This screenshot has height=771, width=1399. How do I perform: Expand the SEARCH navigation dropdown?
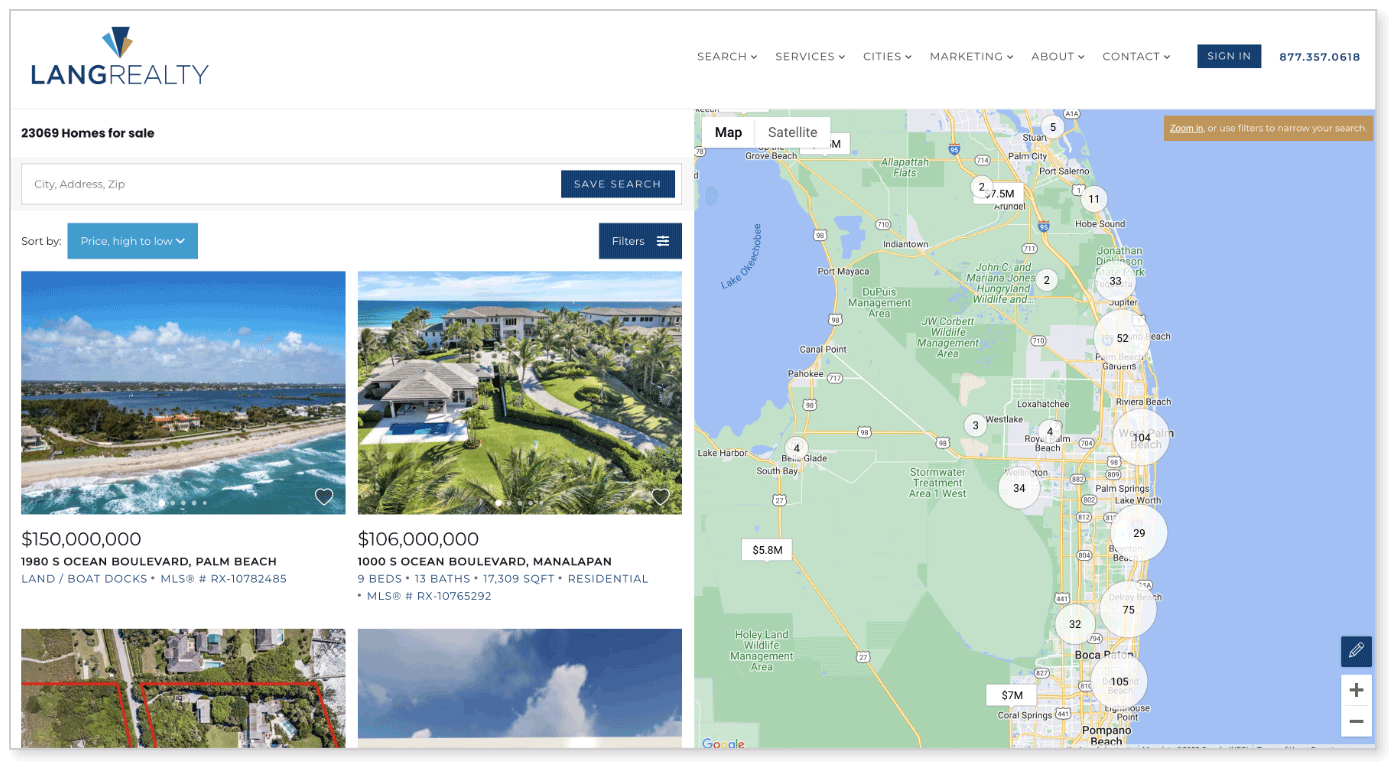[726, 56]
